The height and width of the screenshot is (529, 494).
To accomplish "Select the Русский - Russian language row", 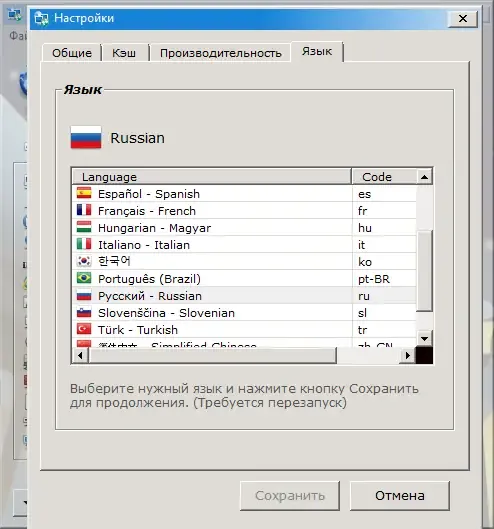I will [244, 296].
